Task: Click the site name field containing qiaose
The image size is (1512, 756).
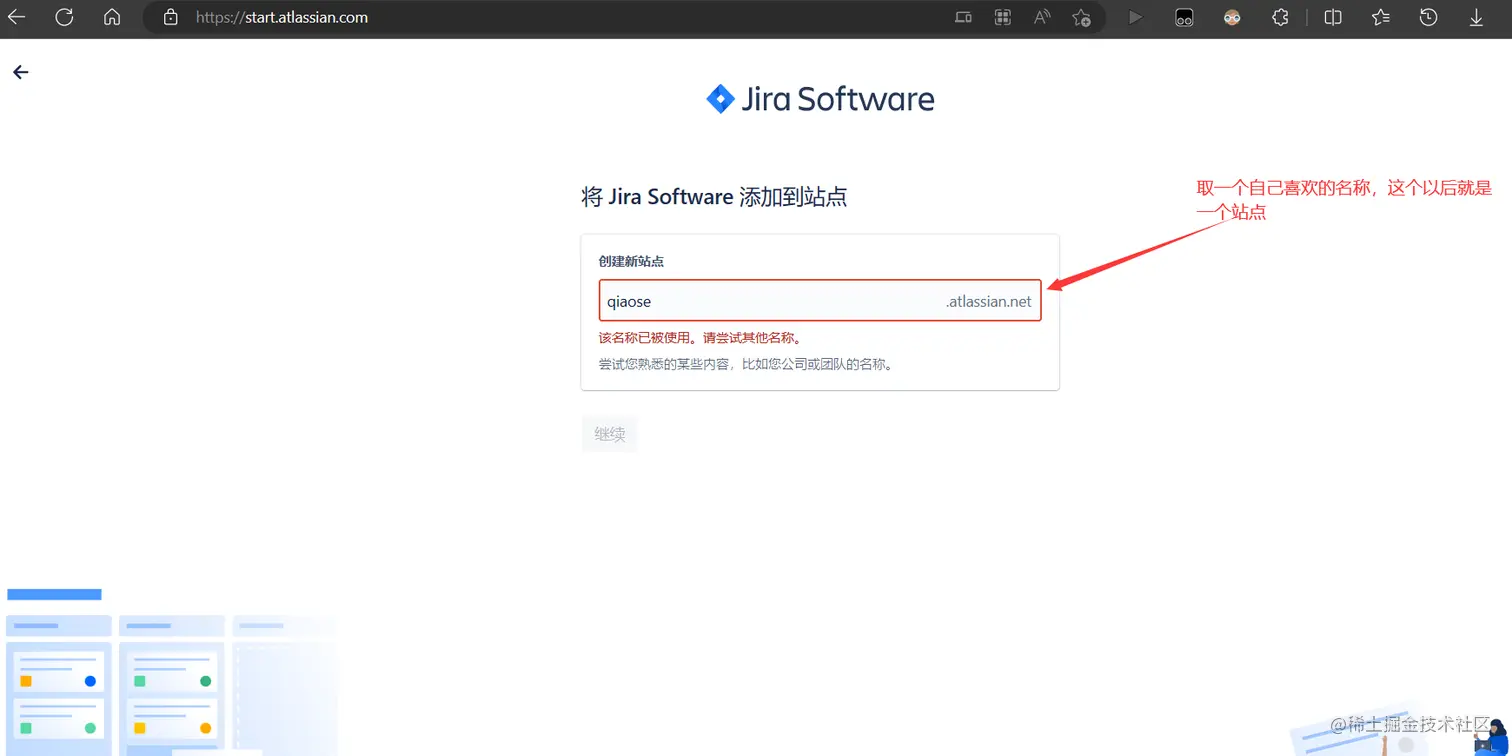Action: tap(820, 301)
